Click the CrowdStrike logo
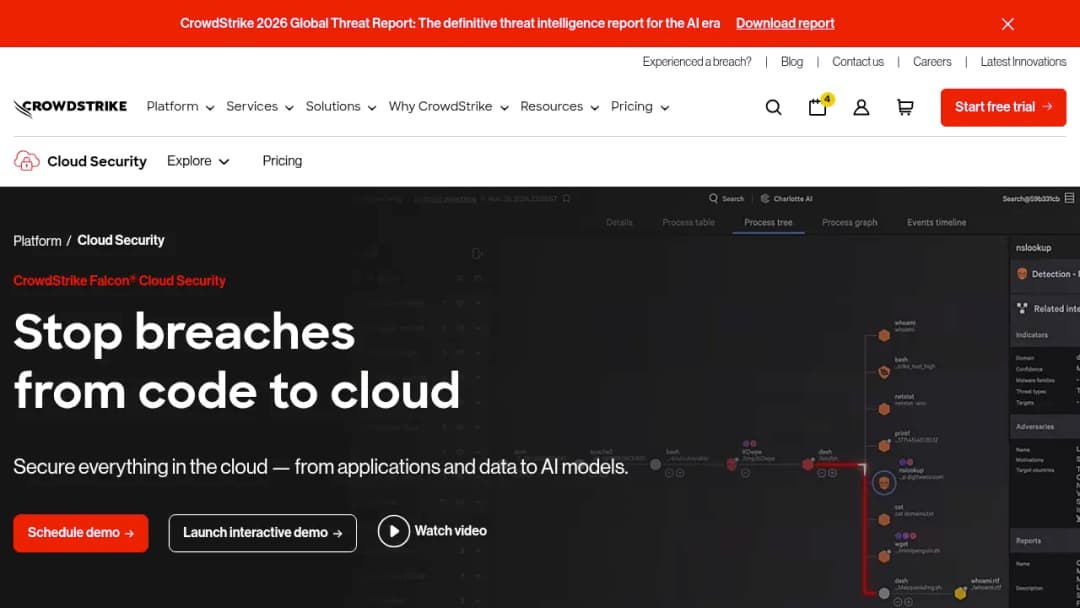 point(70,107)
